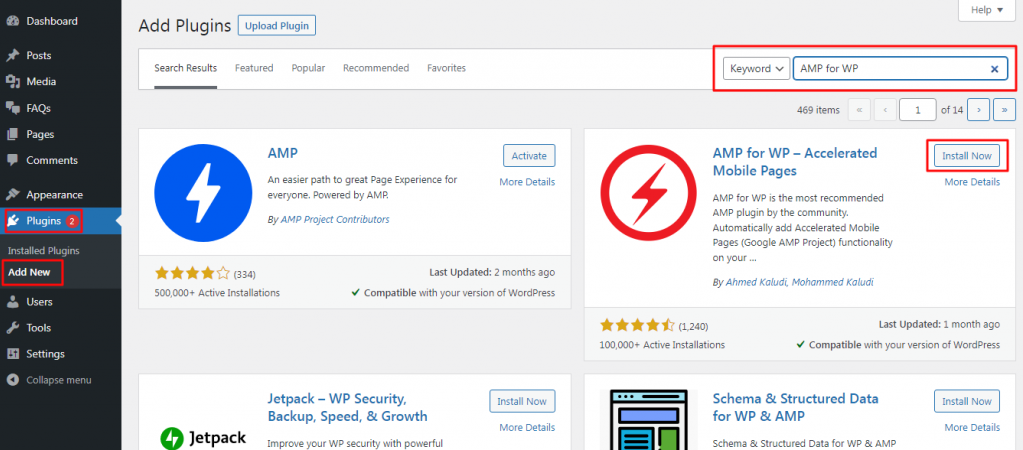Click the Tools wrench icon
This screenshot has width=1023, height=450.
coord(12,328)
